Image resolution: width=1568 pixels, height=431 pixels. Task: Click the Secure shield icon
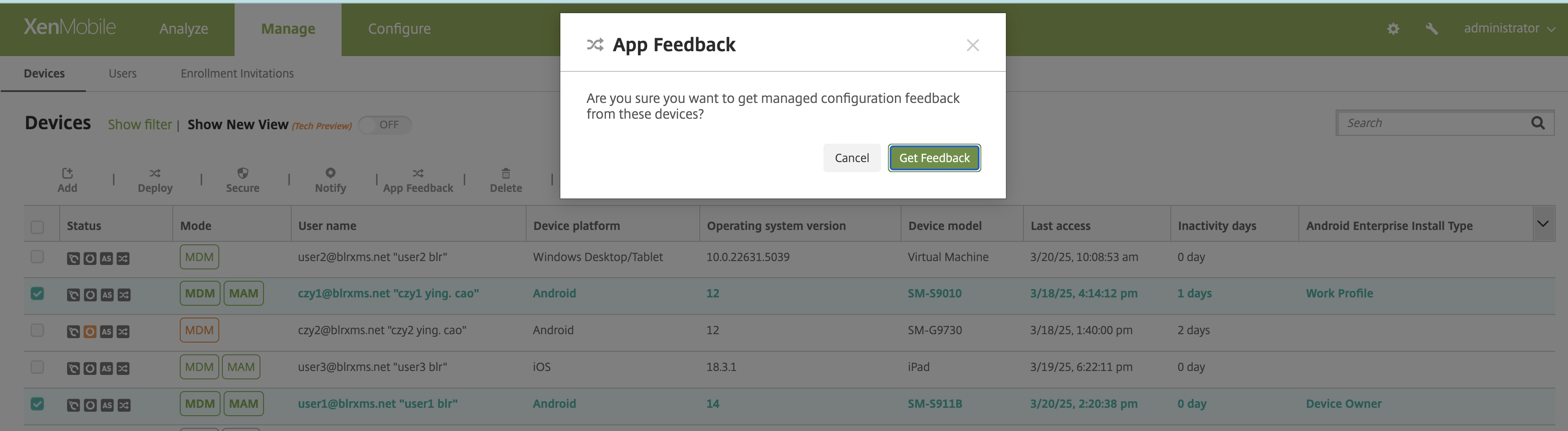[242, 173]
